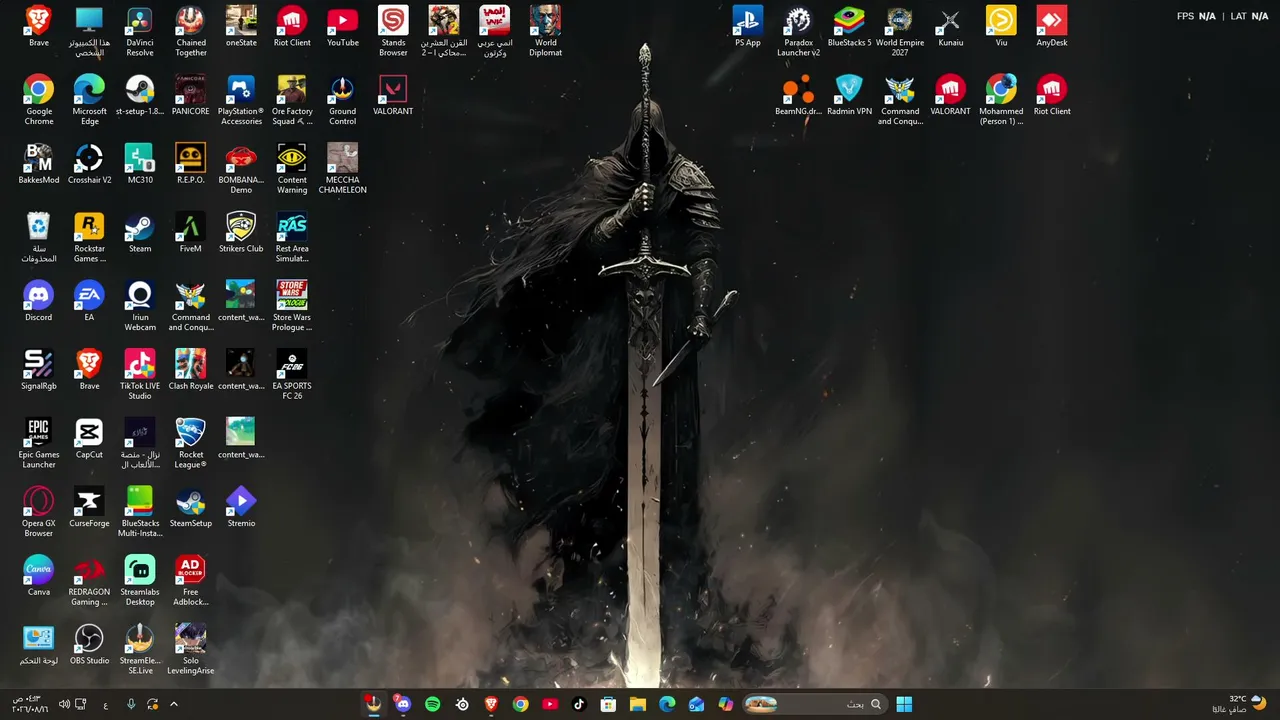Launch the Ground Control icon
Screen dimensions: 1280x720
342,100
